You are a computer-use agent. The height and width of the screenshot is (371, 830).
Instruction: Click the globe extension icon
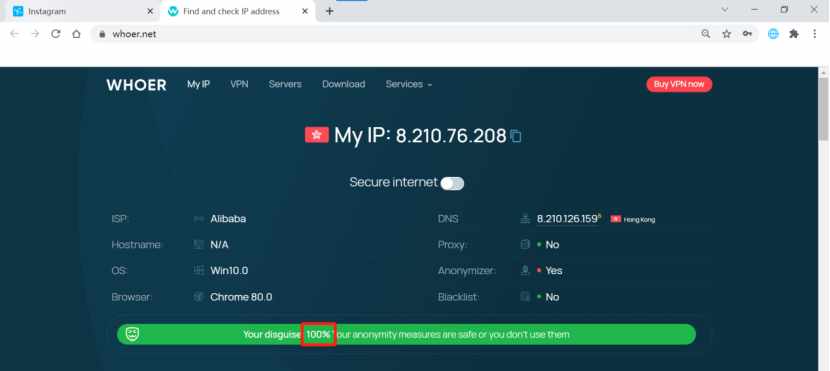pos(773,34)
